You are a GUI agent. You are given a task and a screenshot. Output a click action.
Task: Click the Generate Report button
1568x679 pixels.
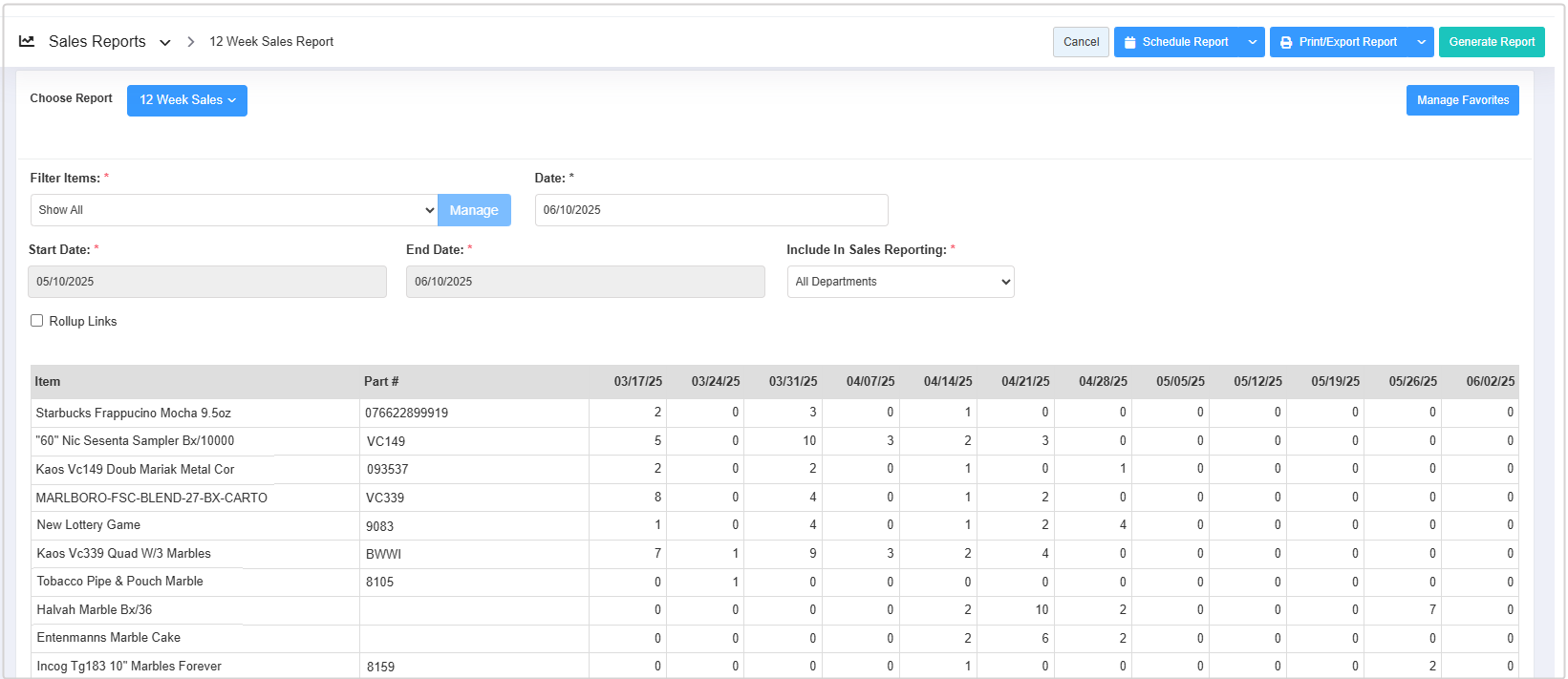(x=1492, y=42)
